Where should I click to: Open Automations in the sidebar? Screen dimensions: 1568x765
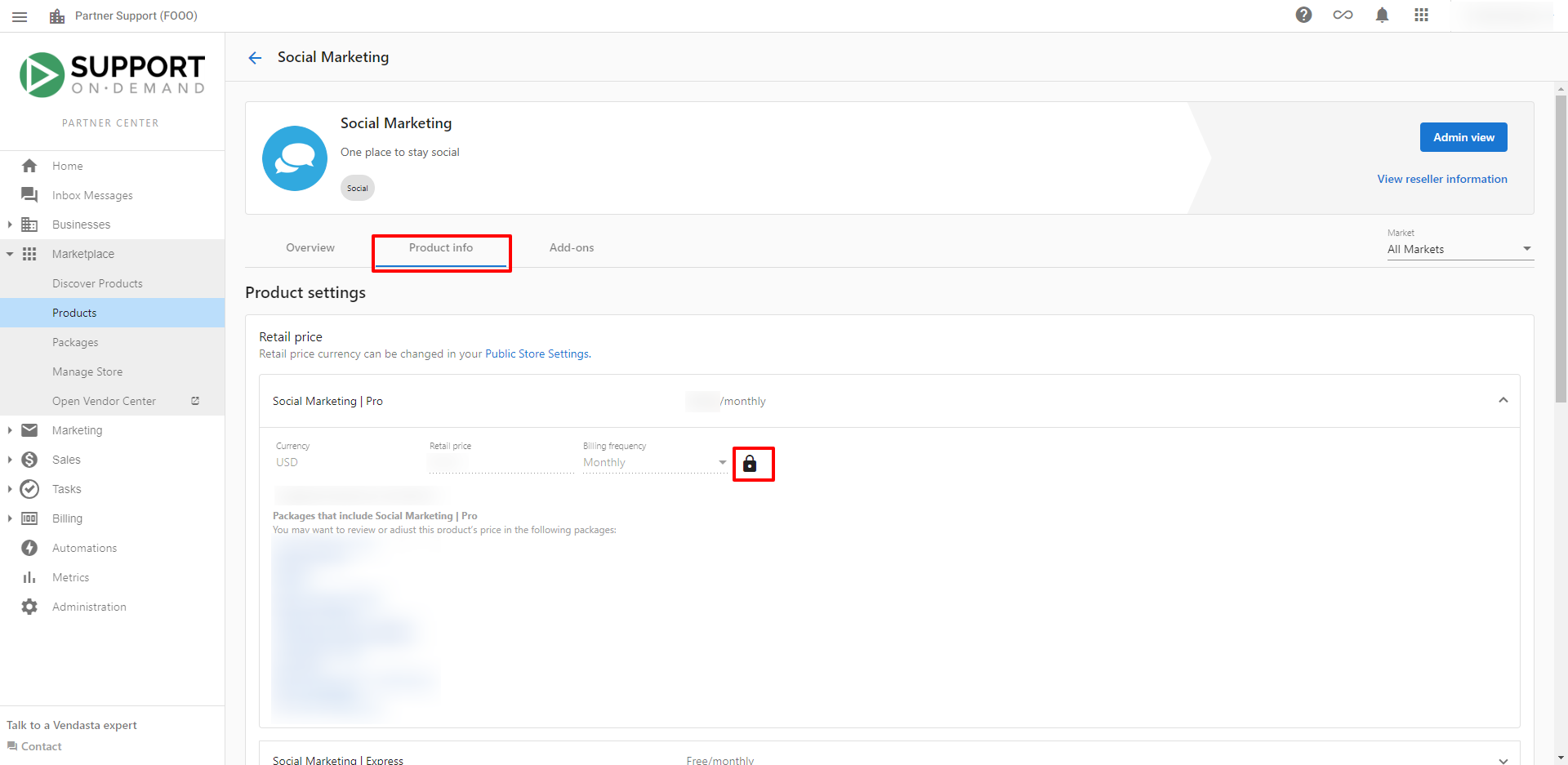[84, 548]
